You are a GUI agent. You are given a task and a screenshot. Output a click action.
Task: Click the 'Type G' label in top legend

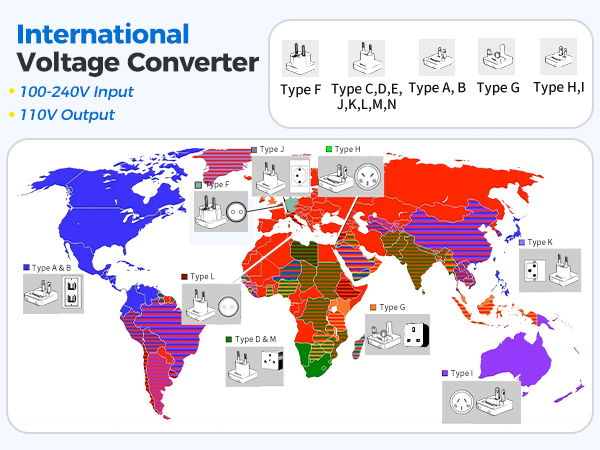[498, 88]
